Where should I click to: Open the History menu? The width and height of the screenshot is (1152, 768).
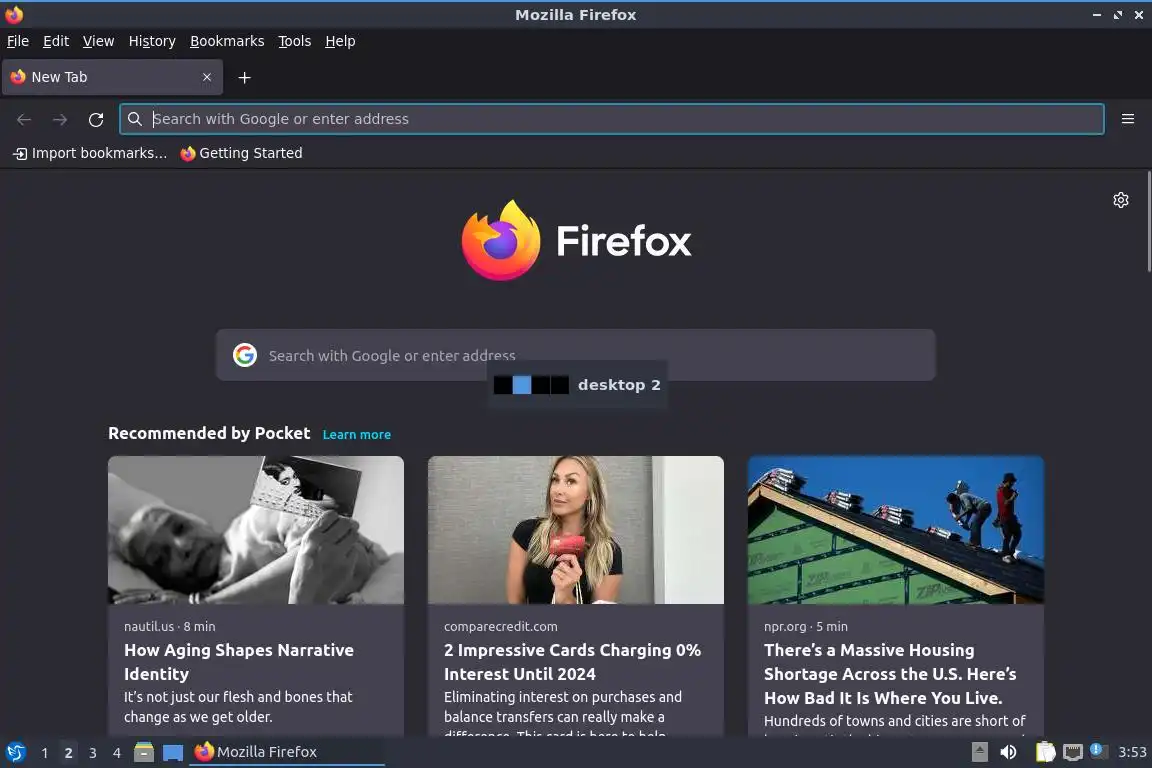pos(152,41)
